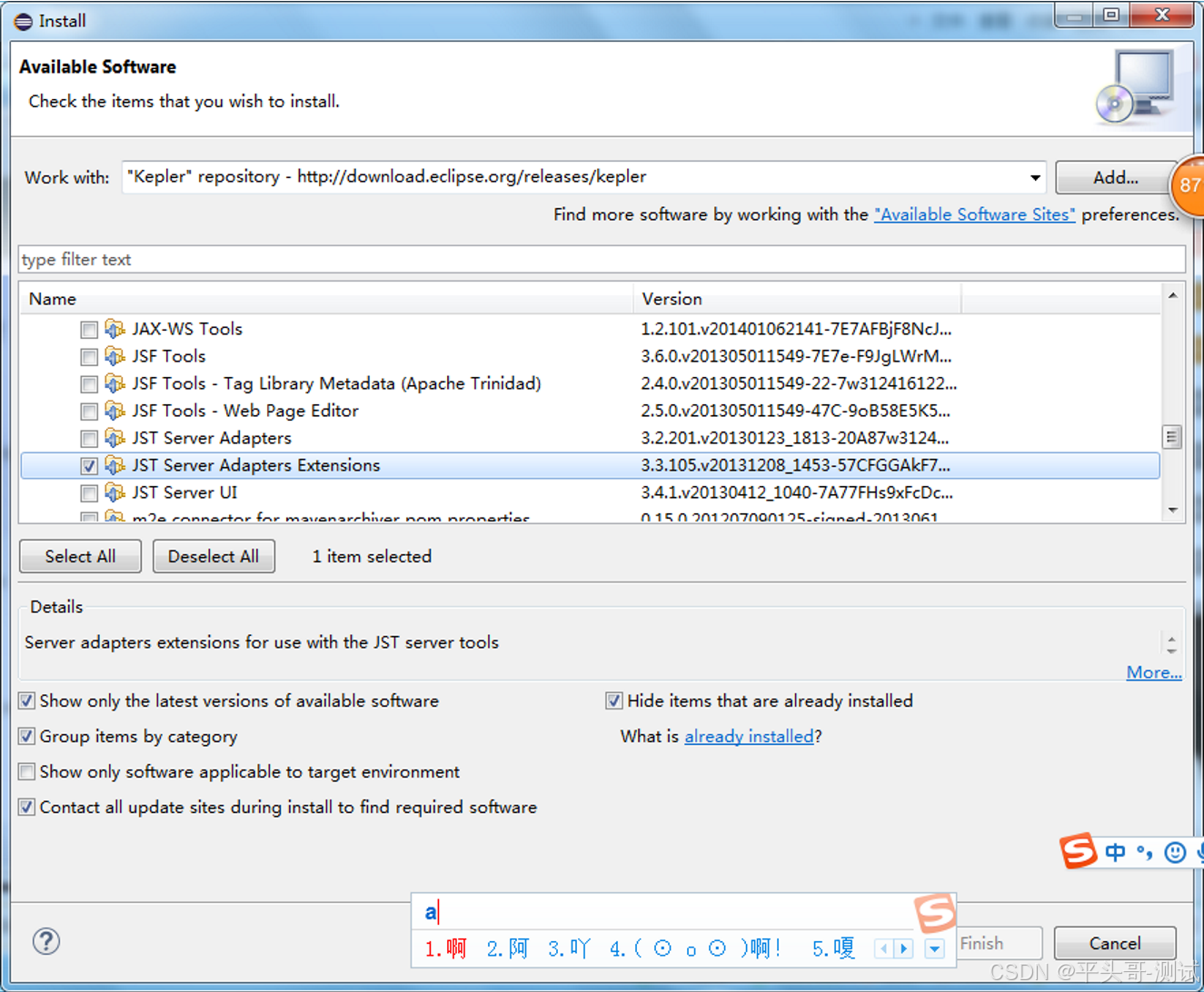The height and width of the screenshot is (992, 1204).
Task: Click the JSF Tools feature icon
Action: coord(114,356)
